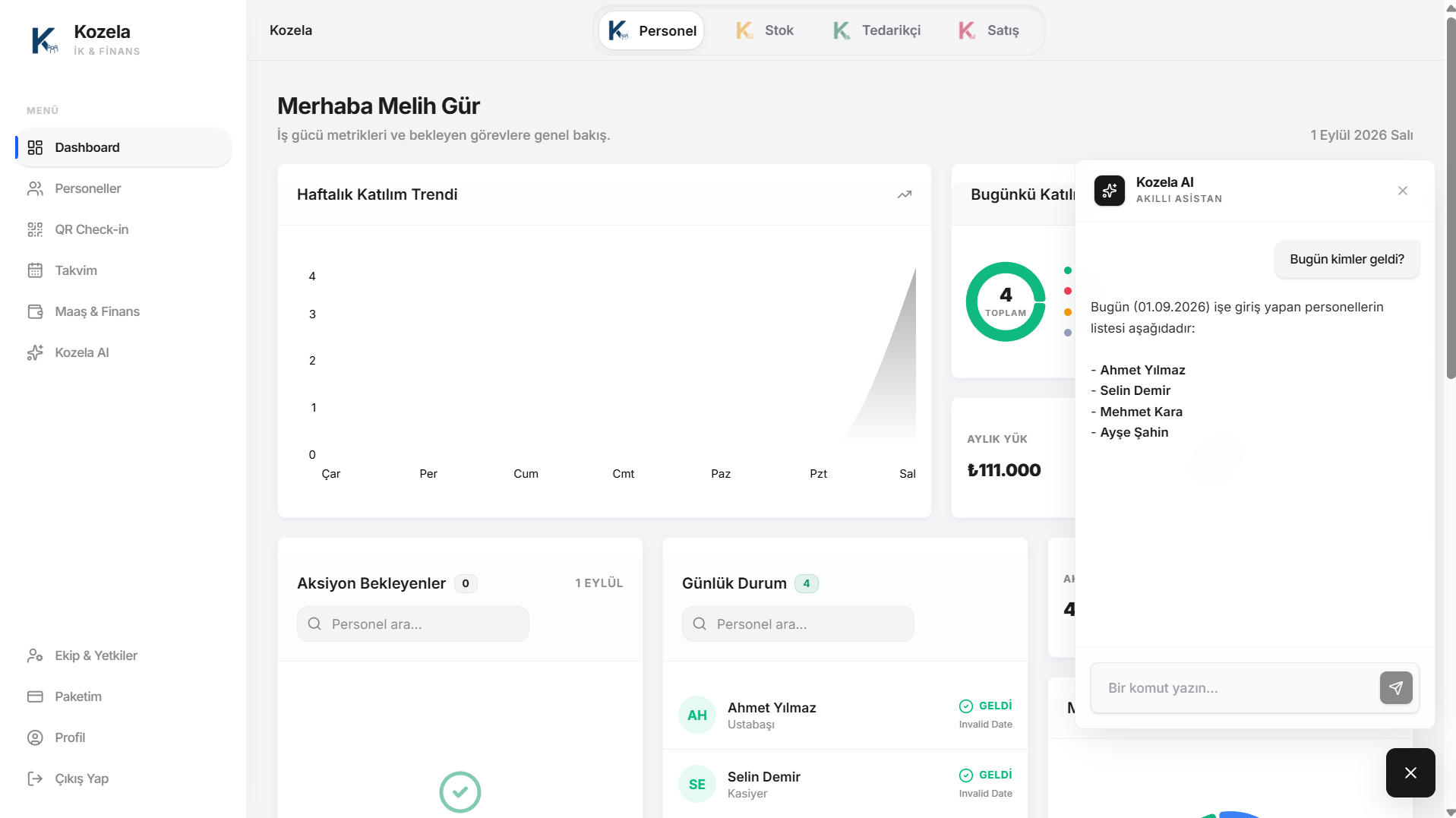Click the trend arrow icon on Haftalık Katılım Trendi
The height and width of the screenshot is (818, 1456).
(x=904, y=194)
